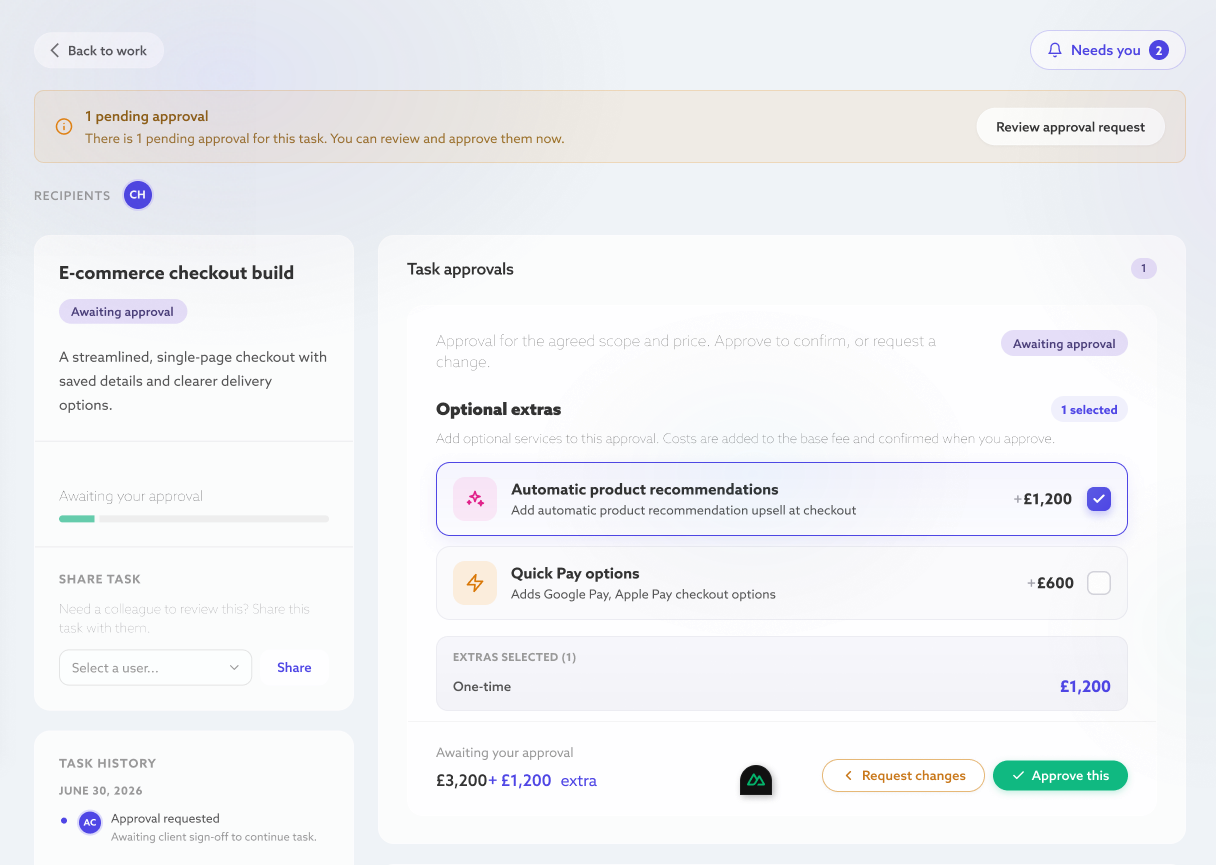This screenshot has height=865, width=1216.
Task: Click the Approve this button
Action: [x=1060, y=776]
